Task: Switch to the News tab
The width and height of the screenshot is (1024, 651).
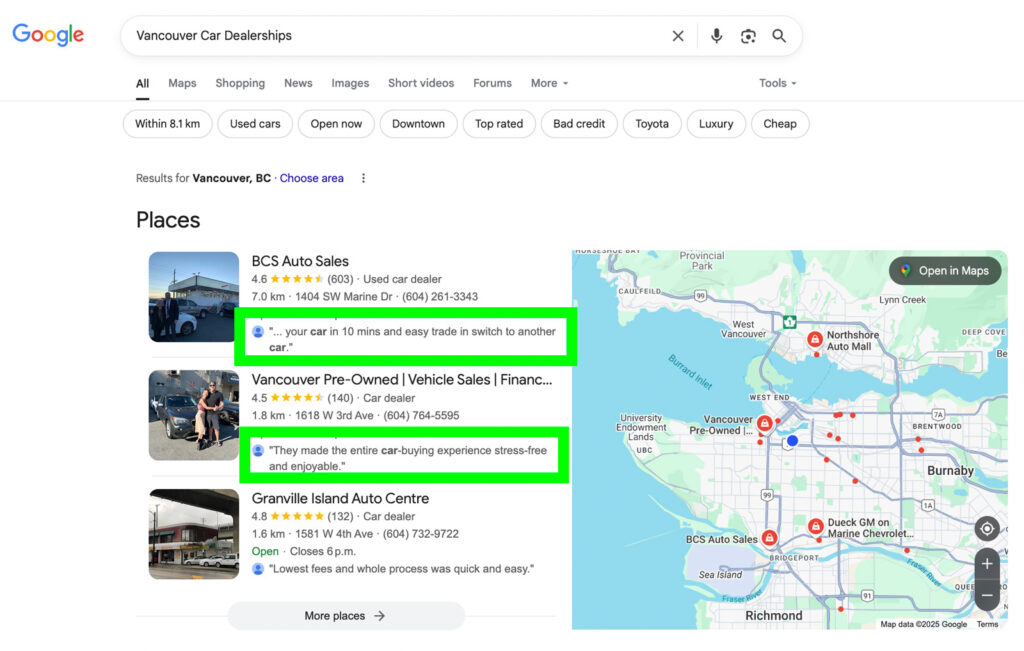Action: 298,84
